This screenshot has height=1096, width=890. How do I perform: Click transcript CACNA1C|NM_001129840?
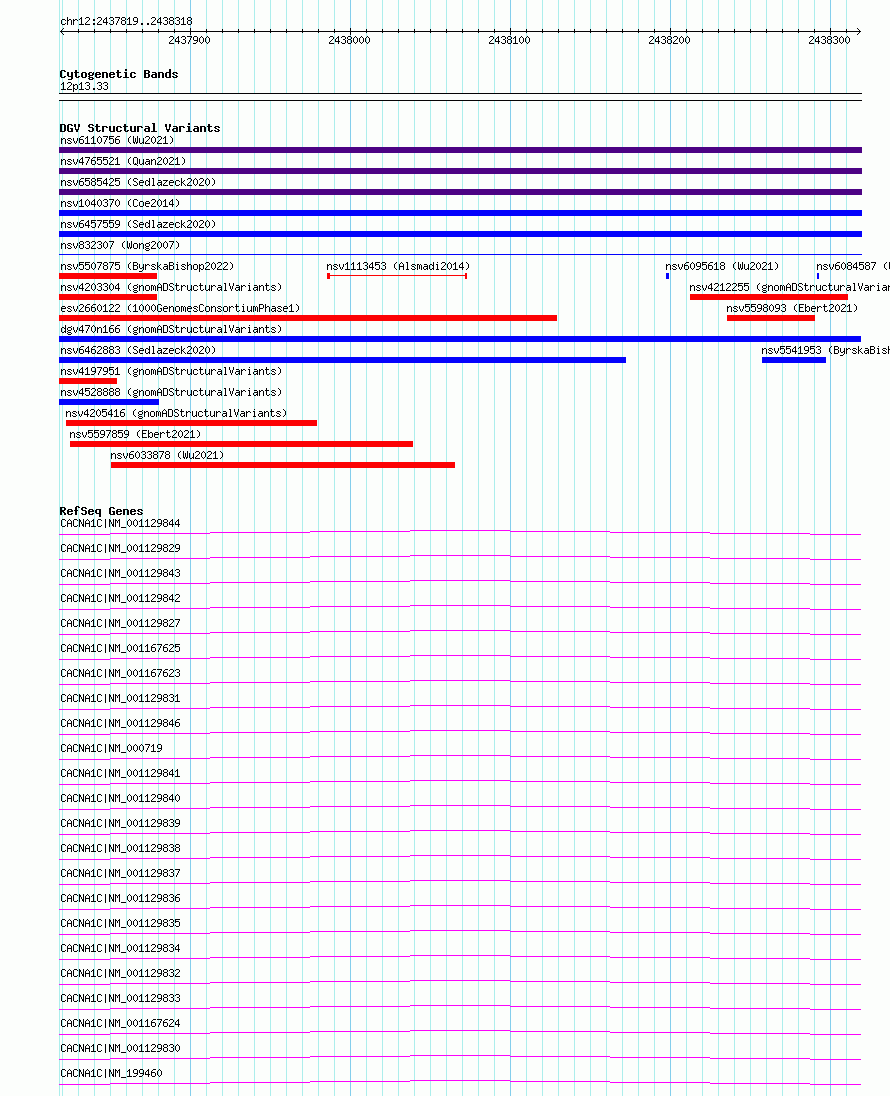(120, 798)
